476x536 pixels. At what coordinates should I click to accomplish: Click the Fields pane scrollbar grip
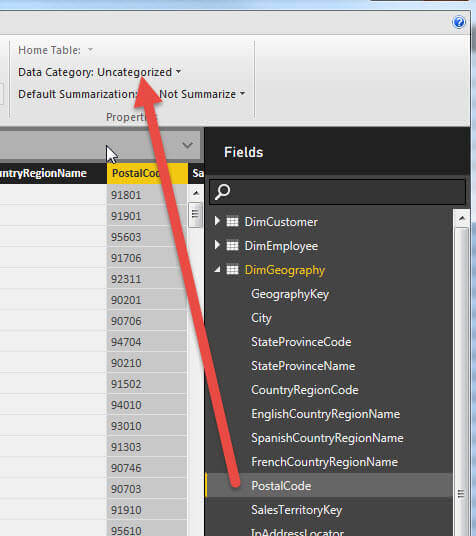point(461,494)
